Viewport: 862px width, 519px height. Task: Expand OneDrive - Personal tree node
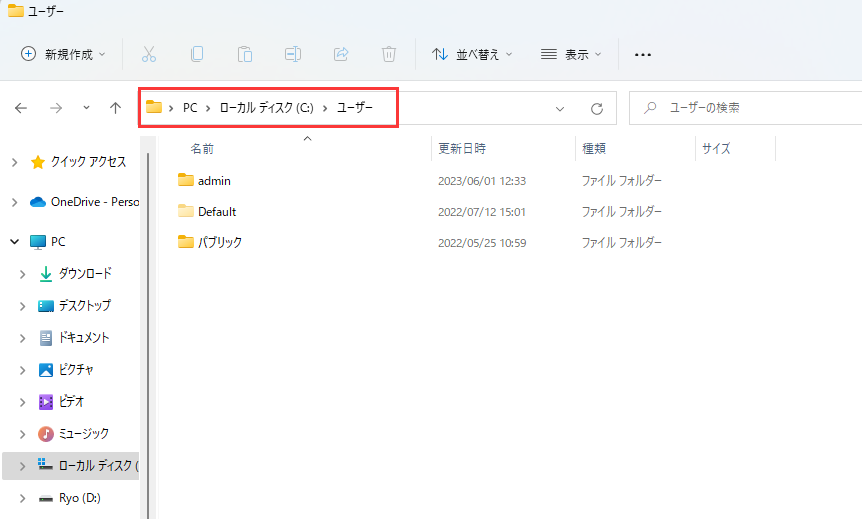coord(15,202)
